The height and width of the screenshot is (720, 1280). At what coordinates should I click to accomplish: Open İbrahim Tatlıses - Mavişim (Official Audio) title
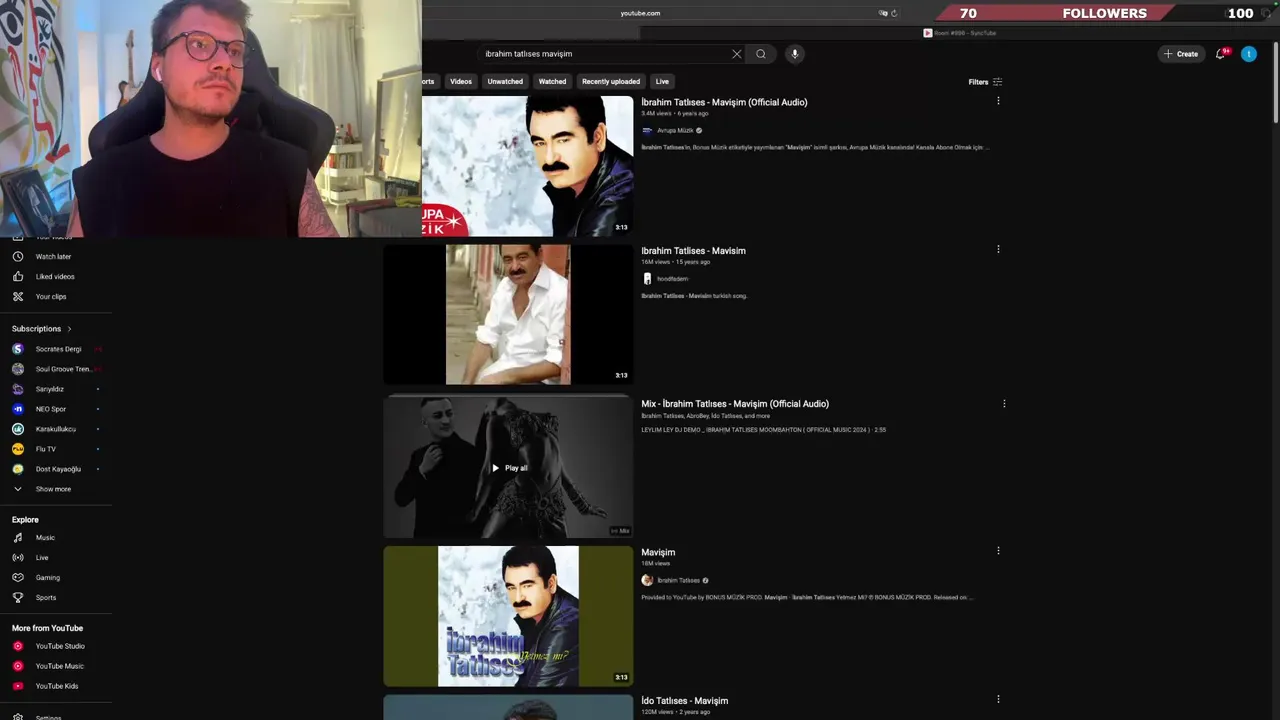pos(724,102)
